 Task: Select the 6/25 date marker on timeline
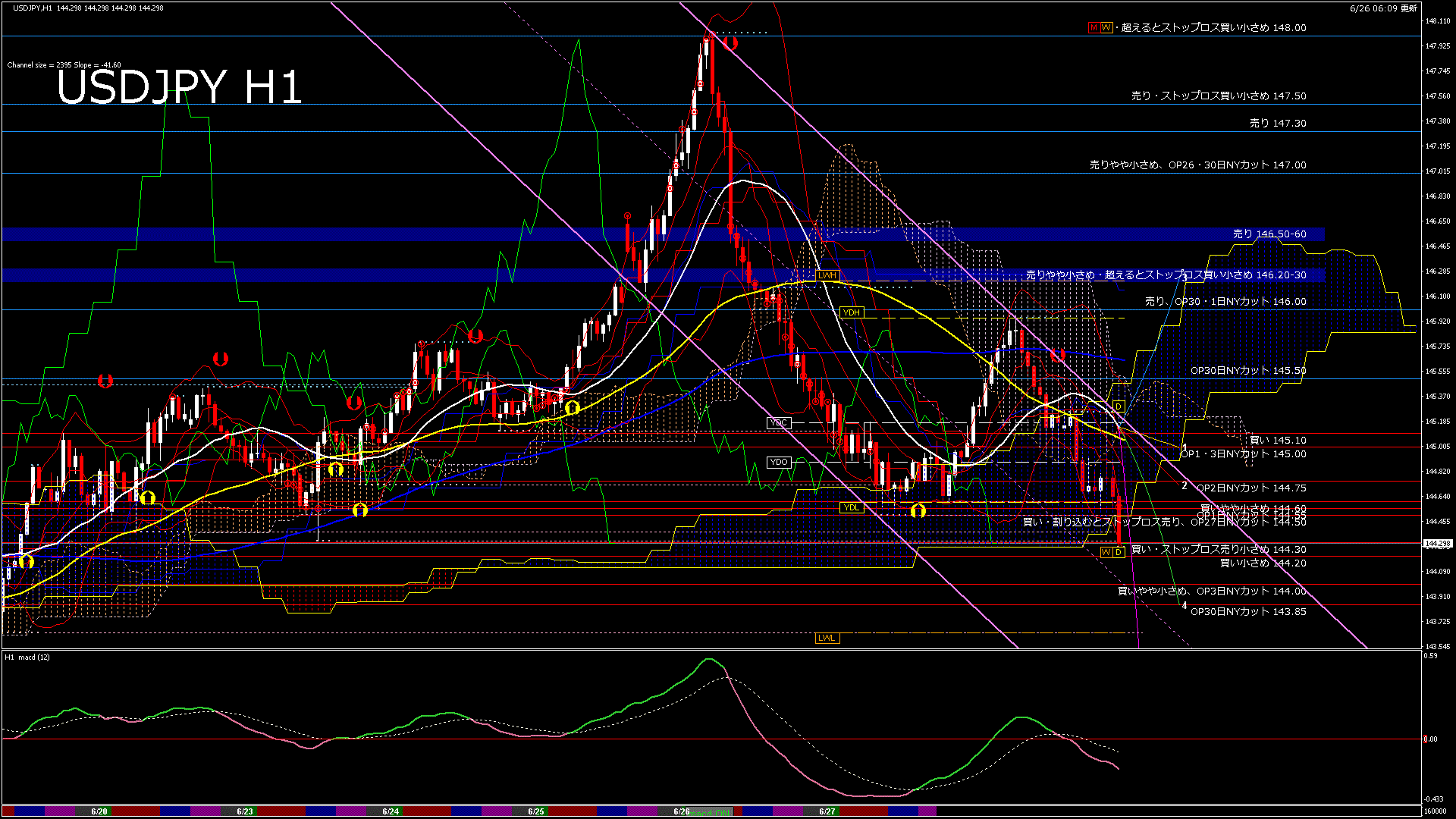[x=536, y=811]
